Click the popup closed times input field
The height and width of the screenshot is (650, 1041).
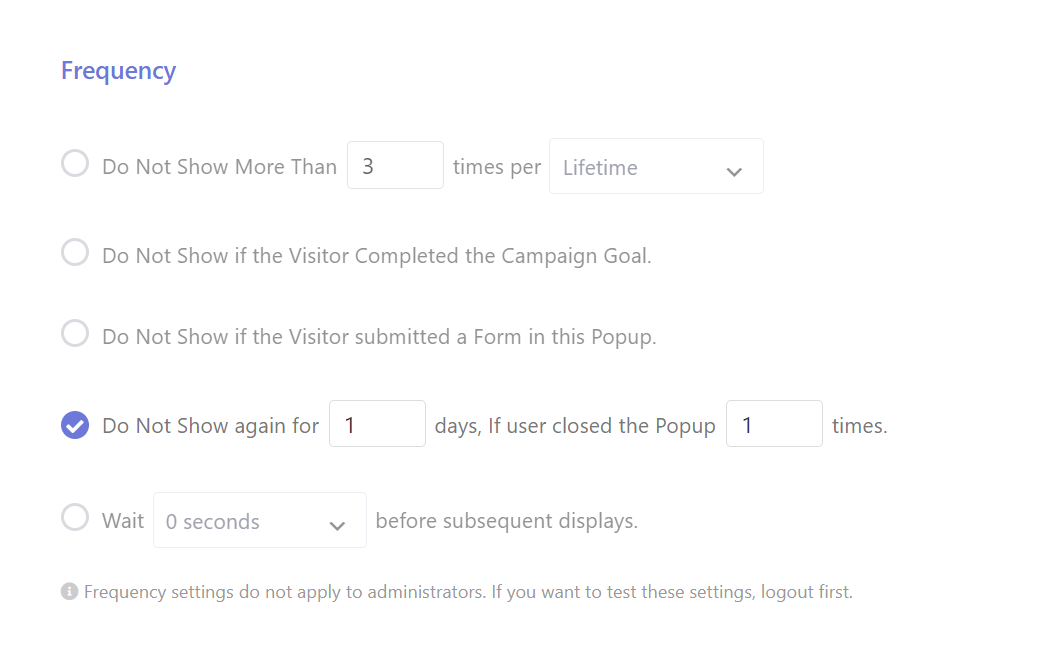(774, 424)
